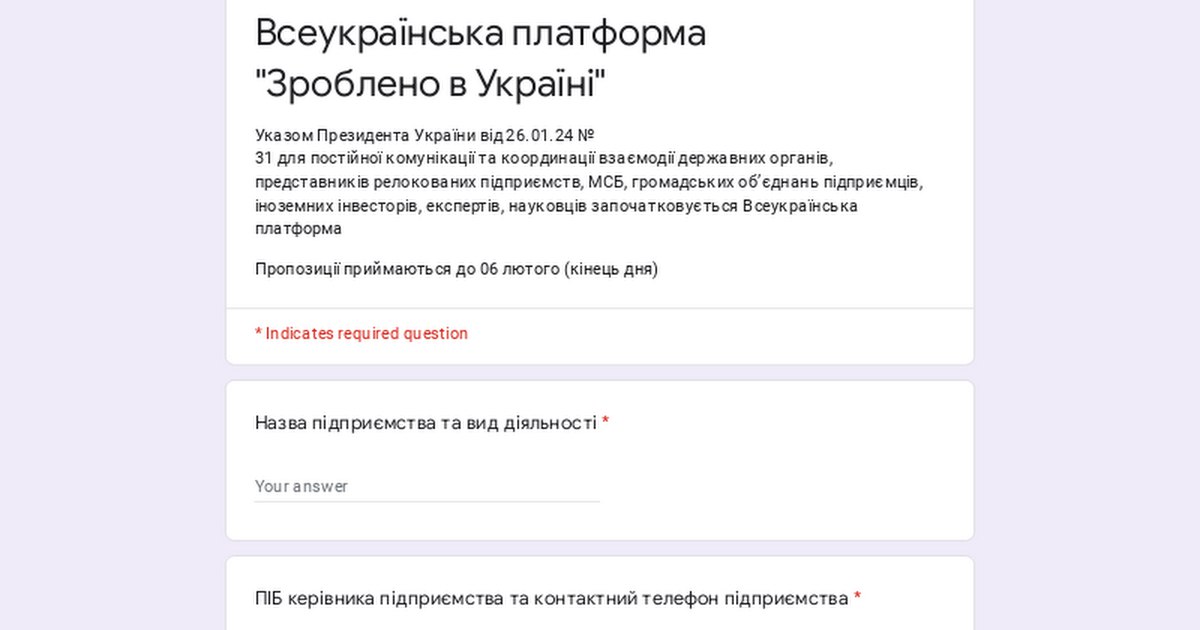Click the phrase "контактний телефон підприємства"
The width and height of the screenshot is (1200, 630).
pyautogui.click(x=691, y=599)
